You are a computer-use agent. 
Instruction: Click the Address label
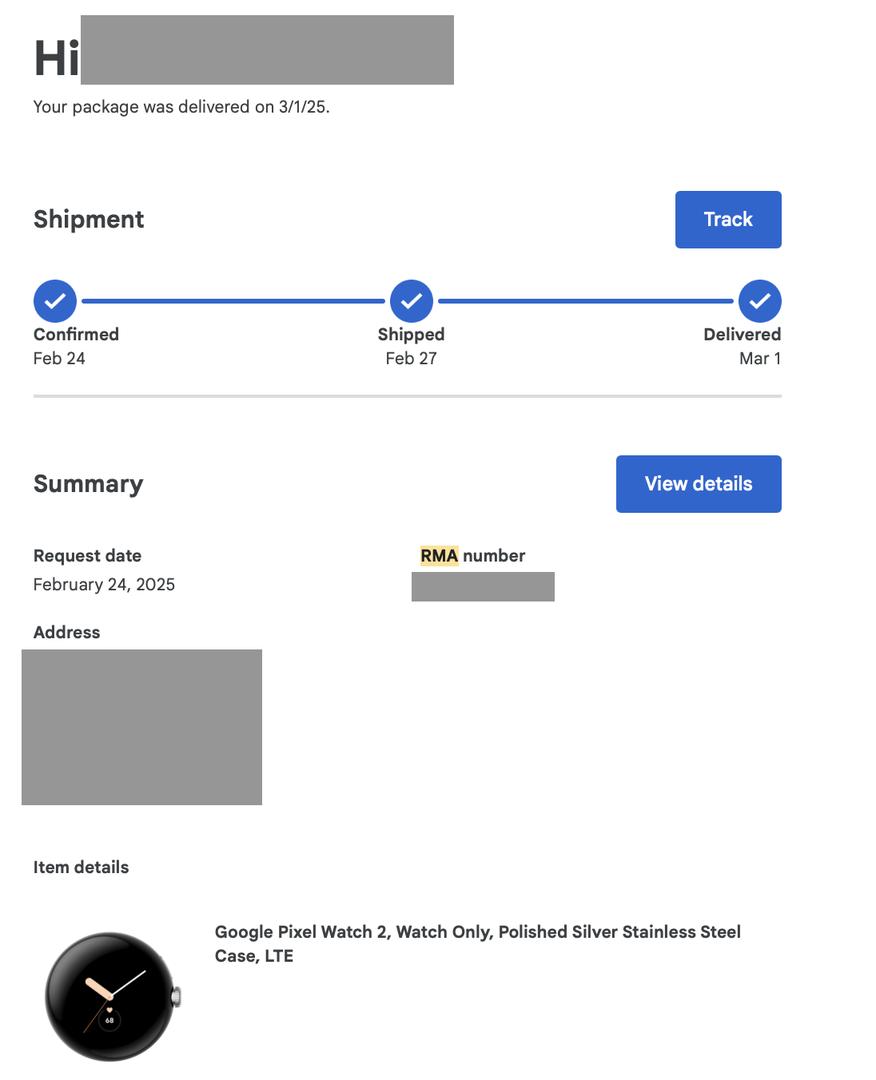coord(67,633)
